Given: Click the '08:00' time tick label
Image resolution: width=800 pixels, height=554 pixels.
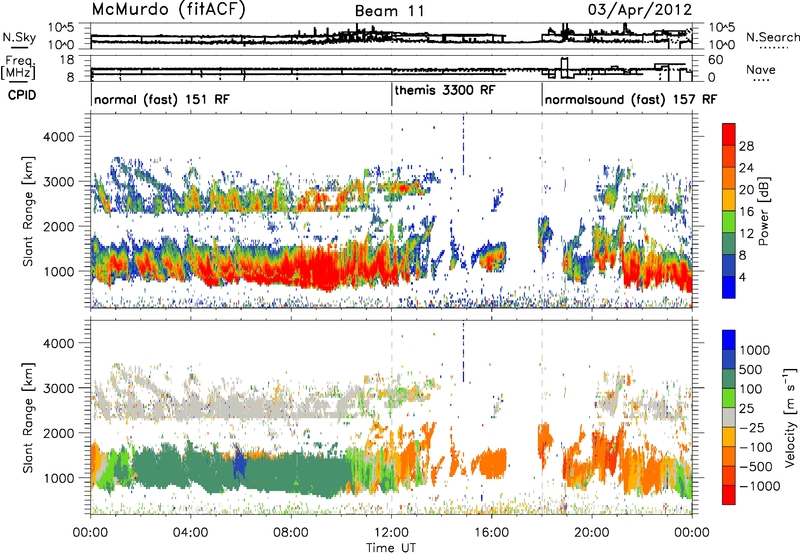Looking at the screenshot, I should pos(291,532).
